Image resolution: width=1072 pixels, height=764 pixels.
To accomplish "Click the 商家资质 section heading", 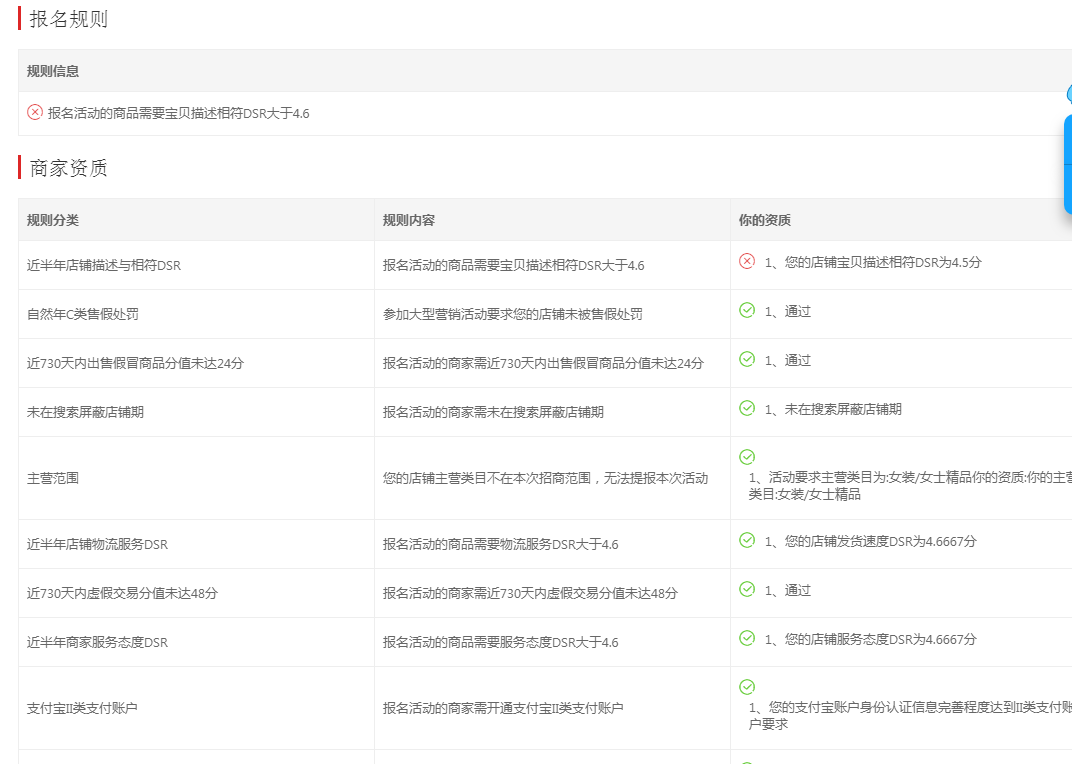I will [69, 168].
